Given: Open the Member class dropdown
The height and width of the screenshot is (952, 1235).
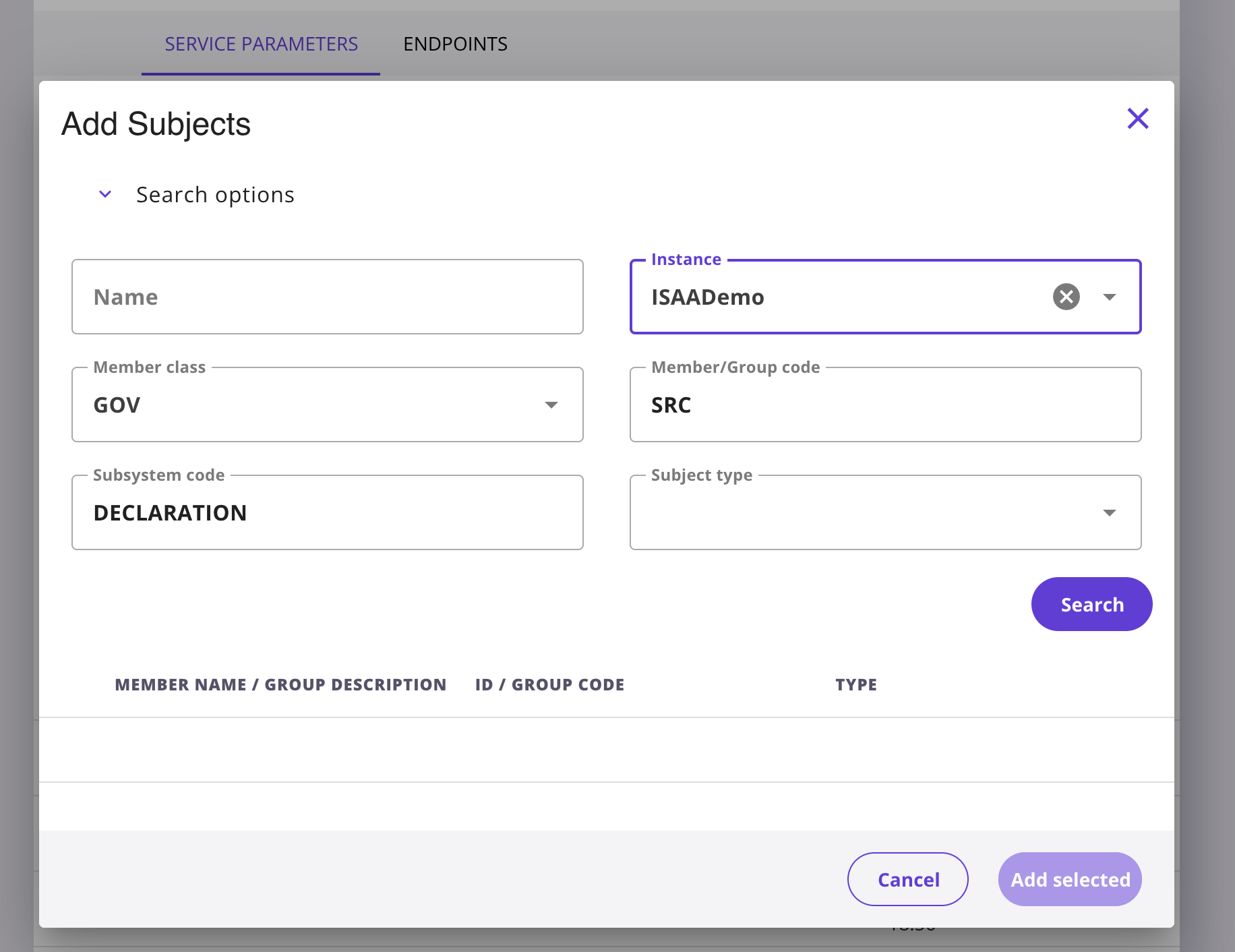Looking at the screenshot, I should pyautogui.click(x=551, y=405).
